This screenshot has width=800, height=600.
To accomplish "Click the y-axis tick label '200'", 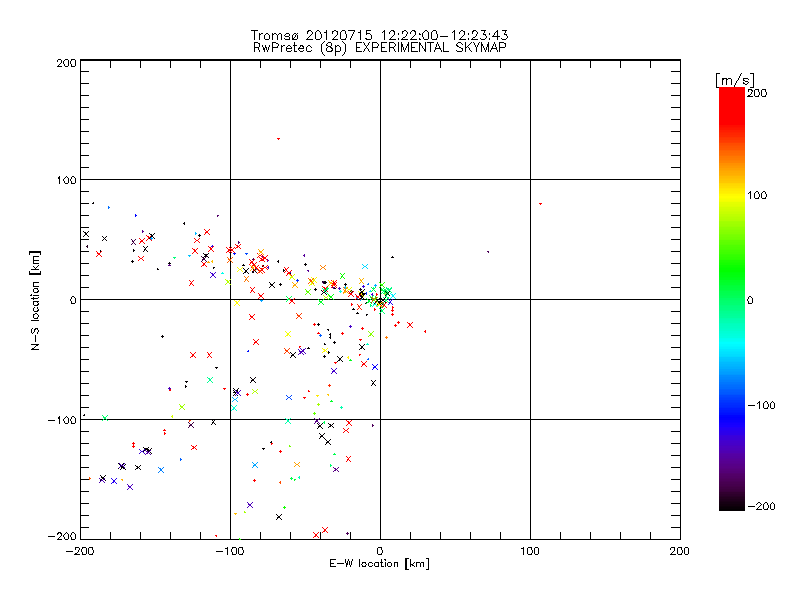I will click(x=66, y=63).
